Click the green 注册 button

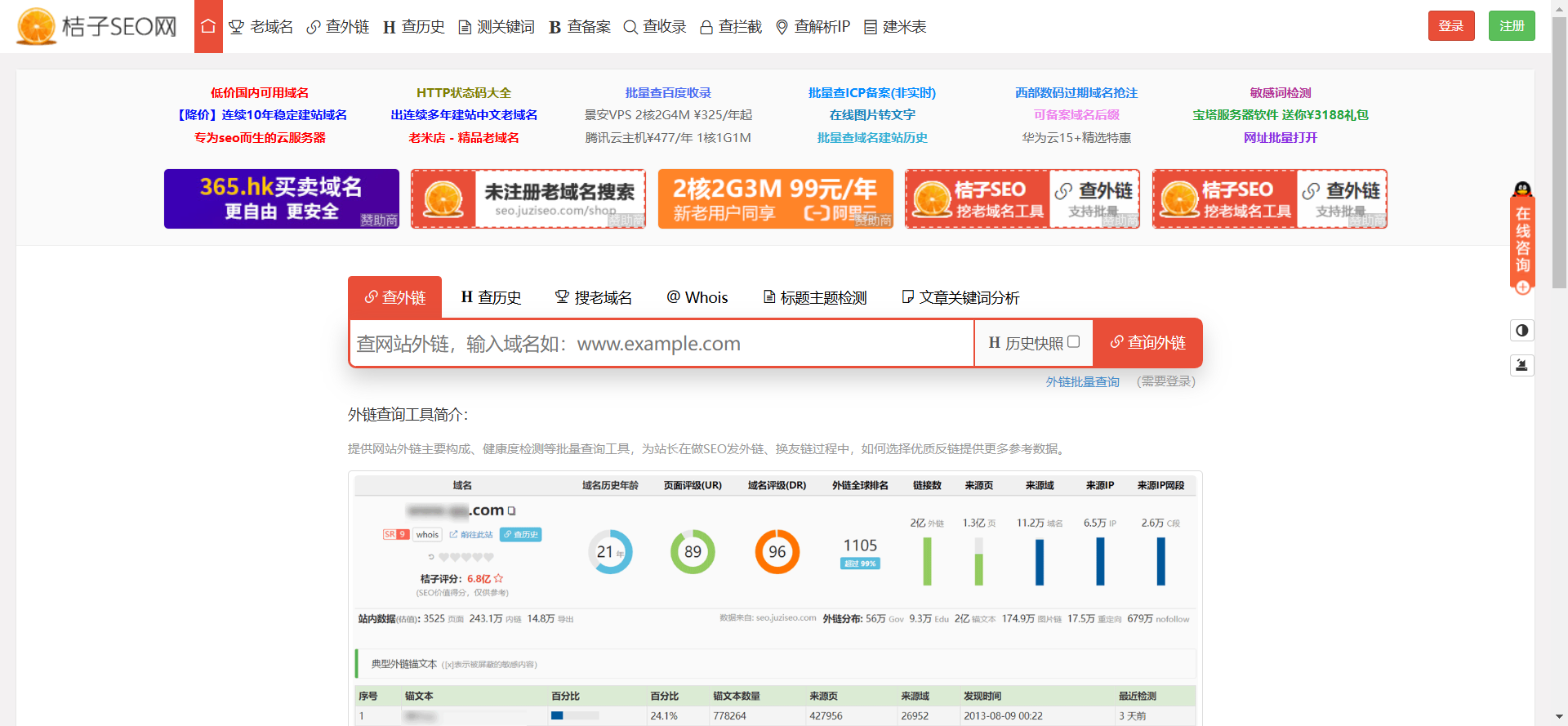pyautogui.click(x=1512, y=26)
